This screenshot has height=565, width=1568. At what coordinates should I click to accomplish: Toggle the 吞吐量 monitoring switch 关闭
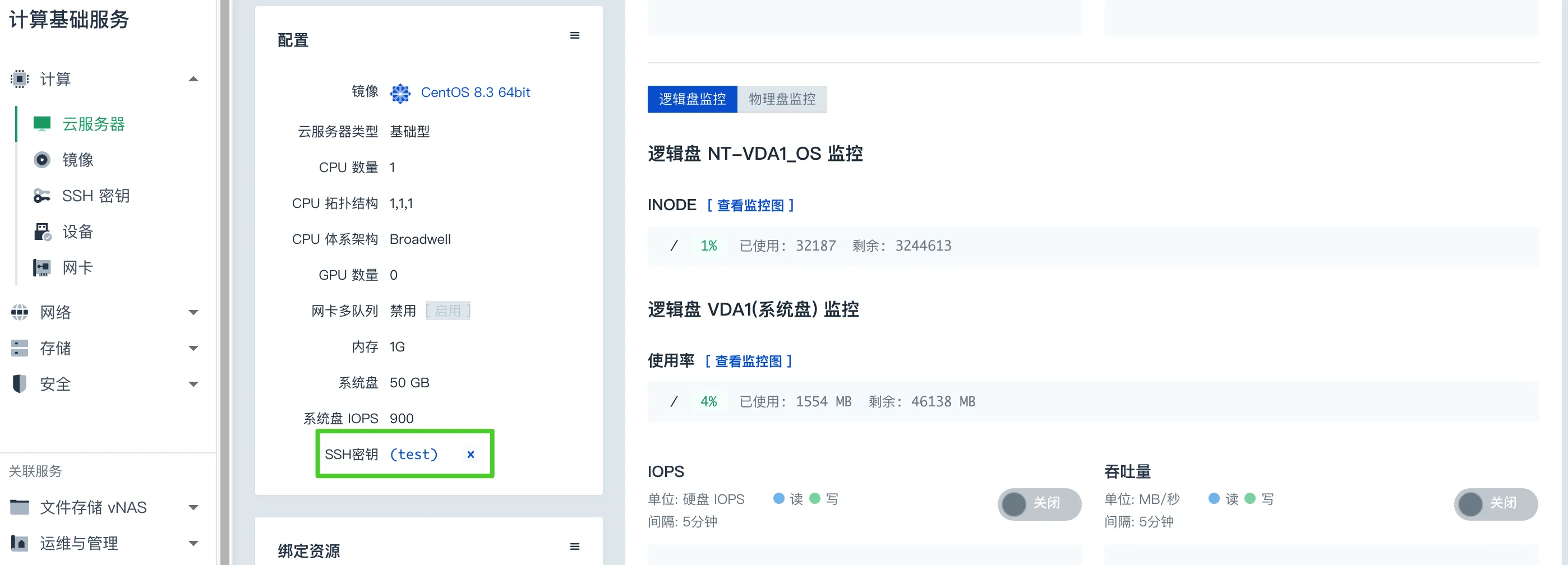click(1496, 503)
